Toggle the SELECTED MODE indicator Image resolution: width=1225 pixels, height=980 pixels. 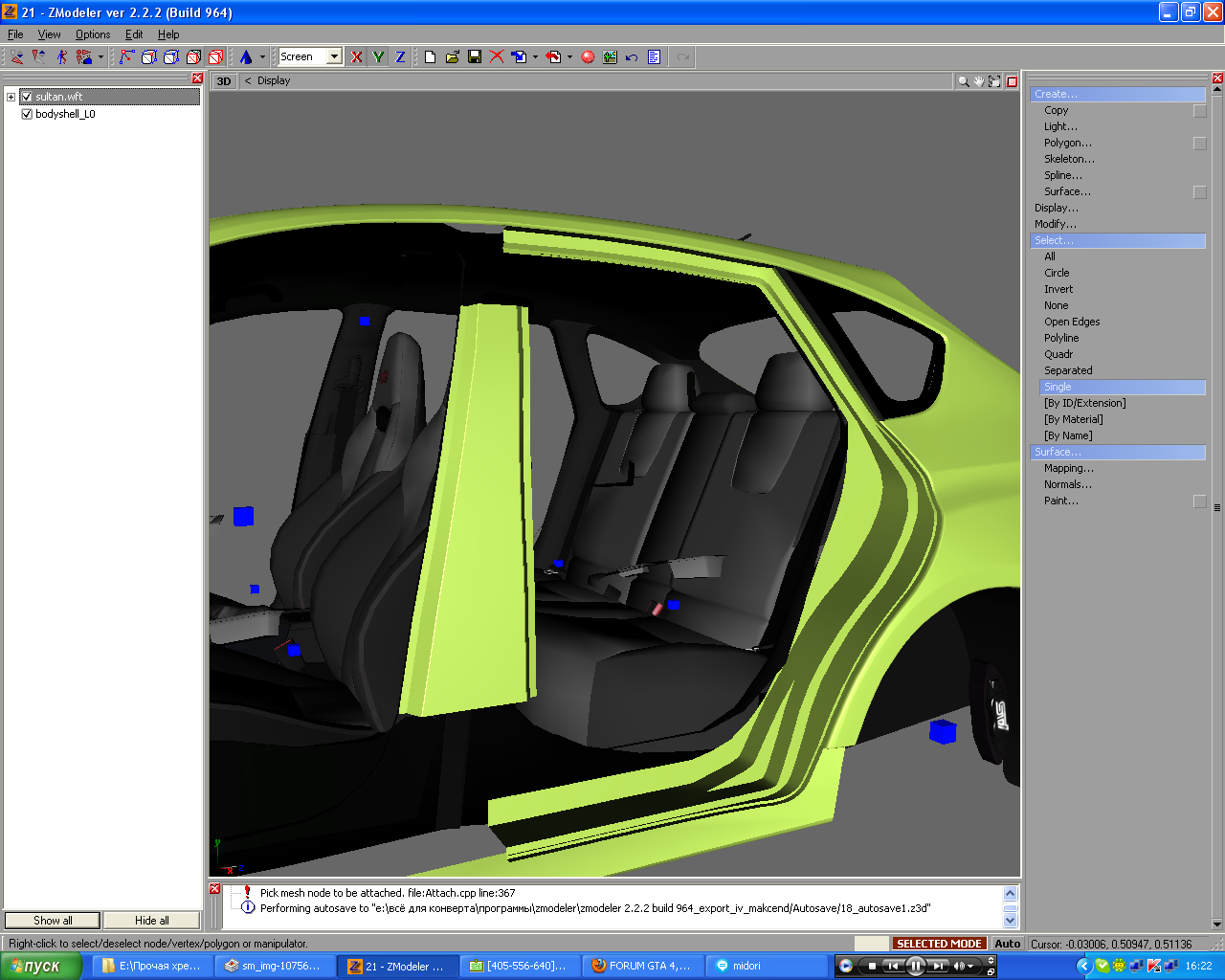(x=938, y=944)
